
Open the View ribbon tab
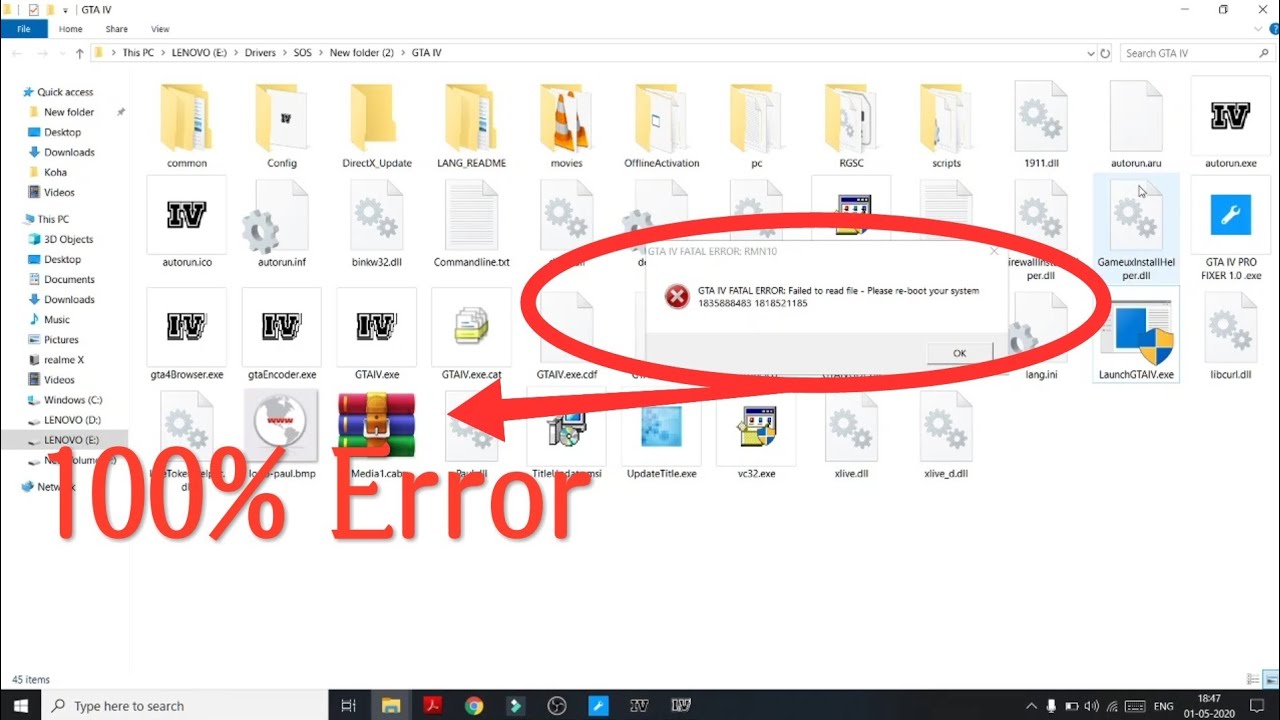[160, 29]
